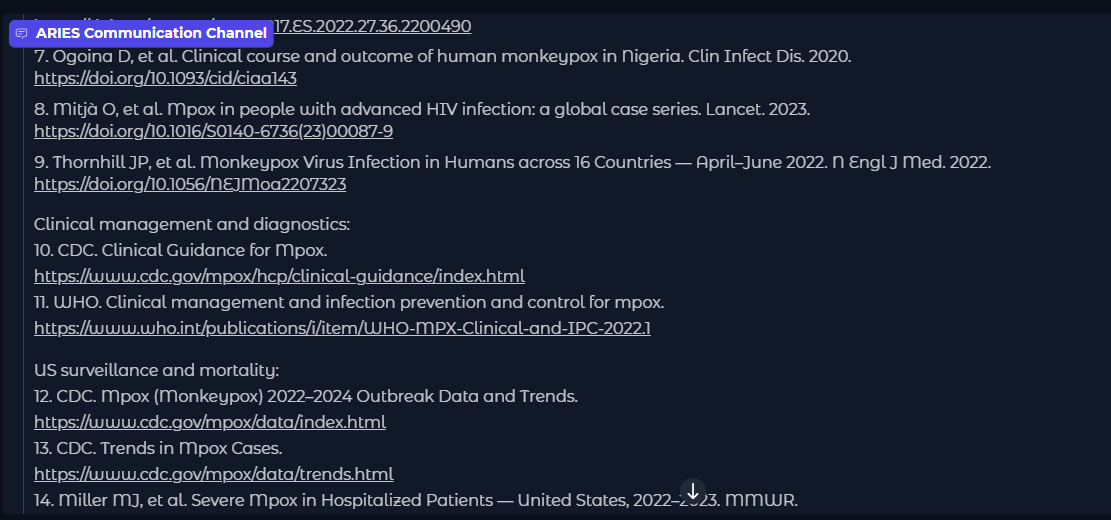Click the "Clinical management and diagnostics" heading
This screenshot has width=1111, height=520.
[x=192, y=224]
